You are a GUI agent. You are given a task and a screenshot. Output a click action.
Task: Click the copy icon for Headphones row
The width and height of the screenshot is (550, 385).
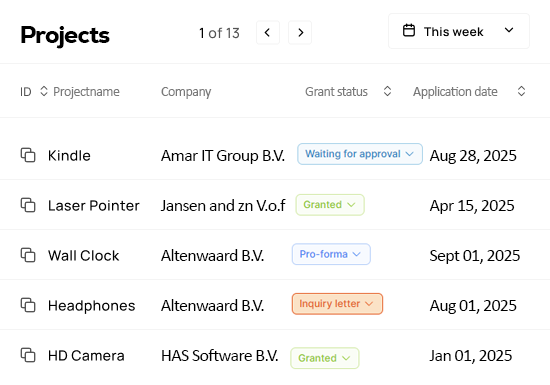pos(28,305)
